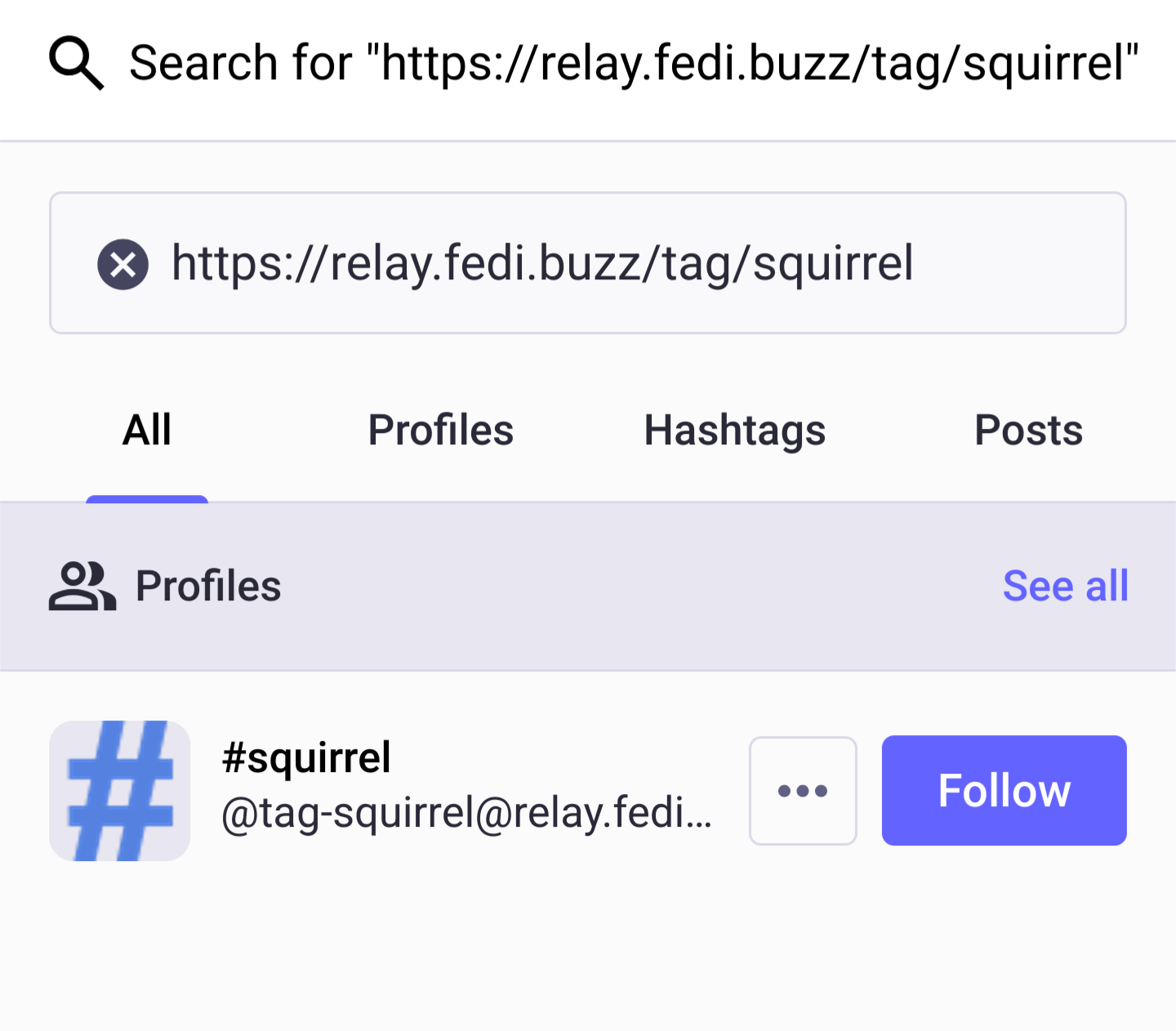1176x1031 pixels.
Task: Show the Posts tab results
Action: click(1028, 431)
